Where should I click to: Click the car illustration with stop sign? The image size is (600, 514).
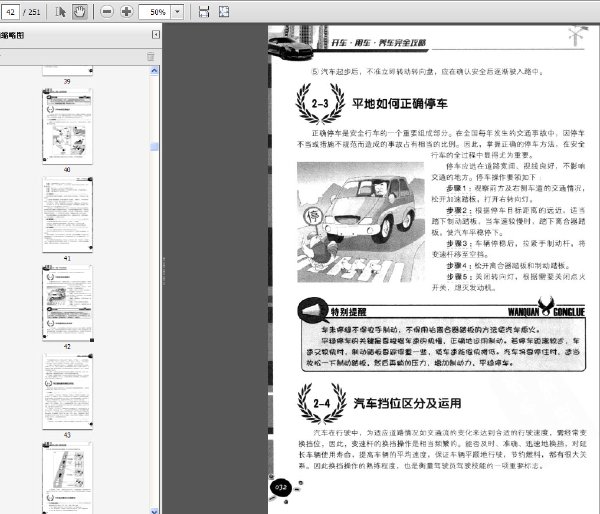coord(360,222)
